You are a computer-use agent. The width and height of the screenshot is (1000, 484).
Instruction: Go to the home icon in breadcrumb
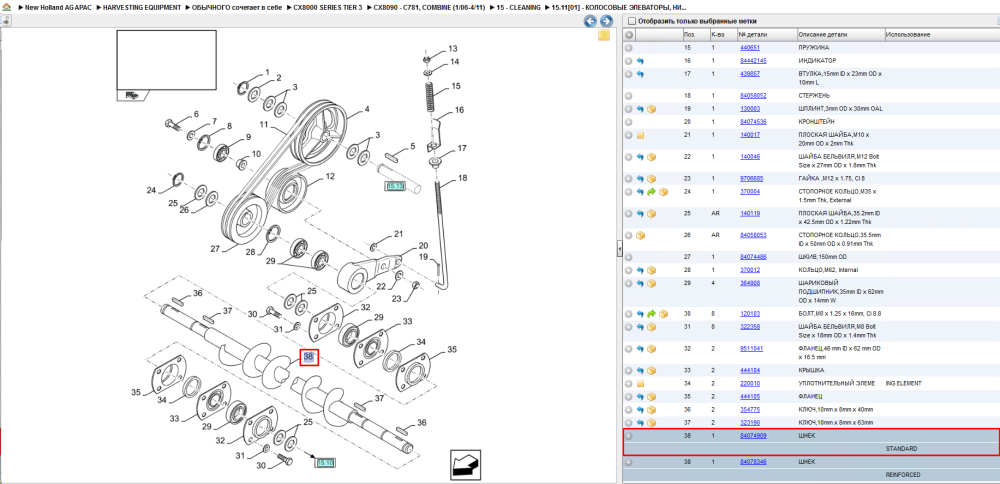pyautogui.click(x=6, y=6)
